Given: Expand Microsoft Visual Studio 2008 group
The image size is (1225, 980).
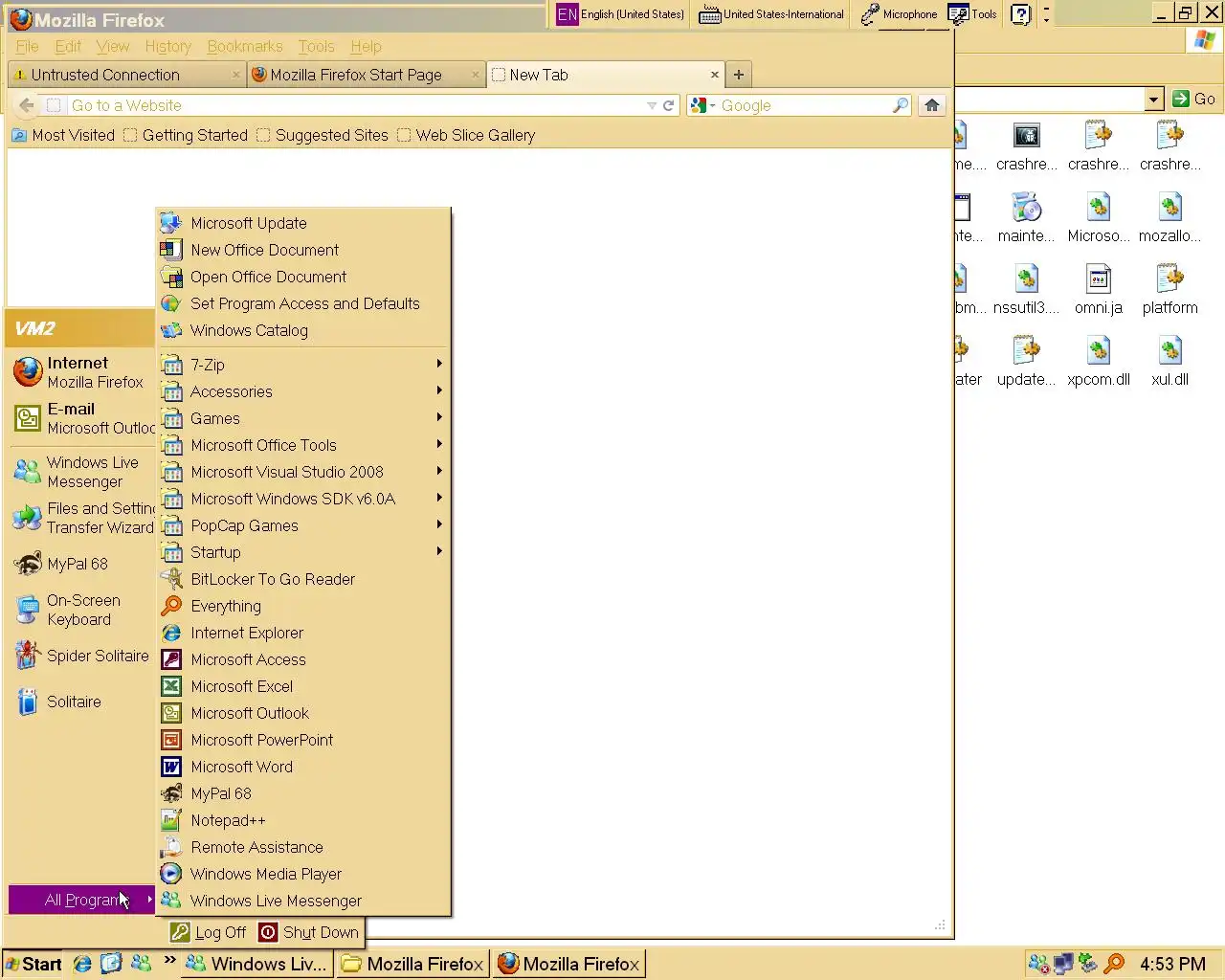Looking at the screenshot, I should pos(302,472).
